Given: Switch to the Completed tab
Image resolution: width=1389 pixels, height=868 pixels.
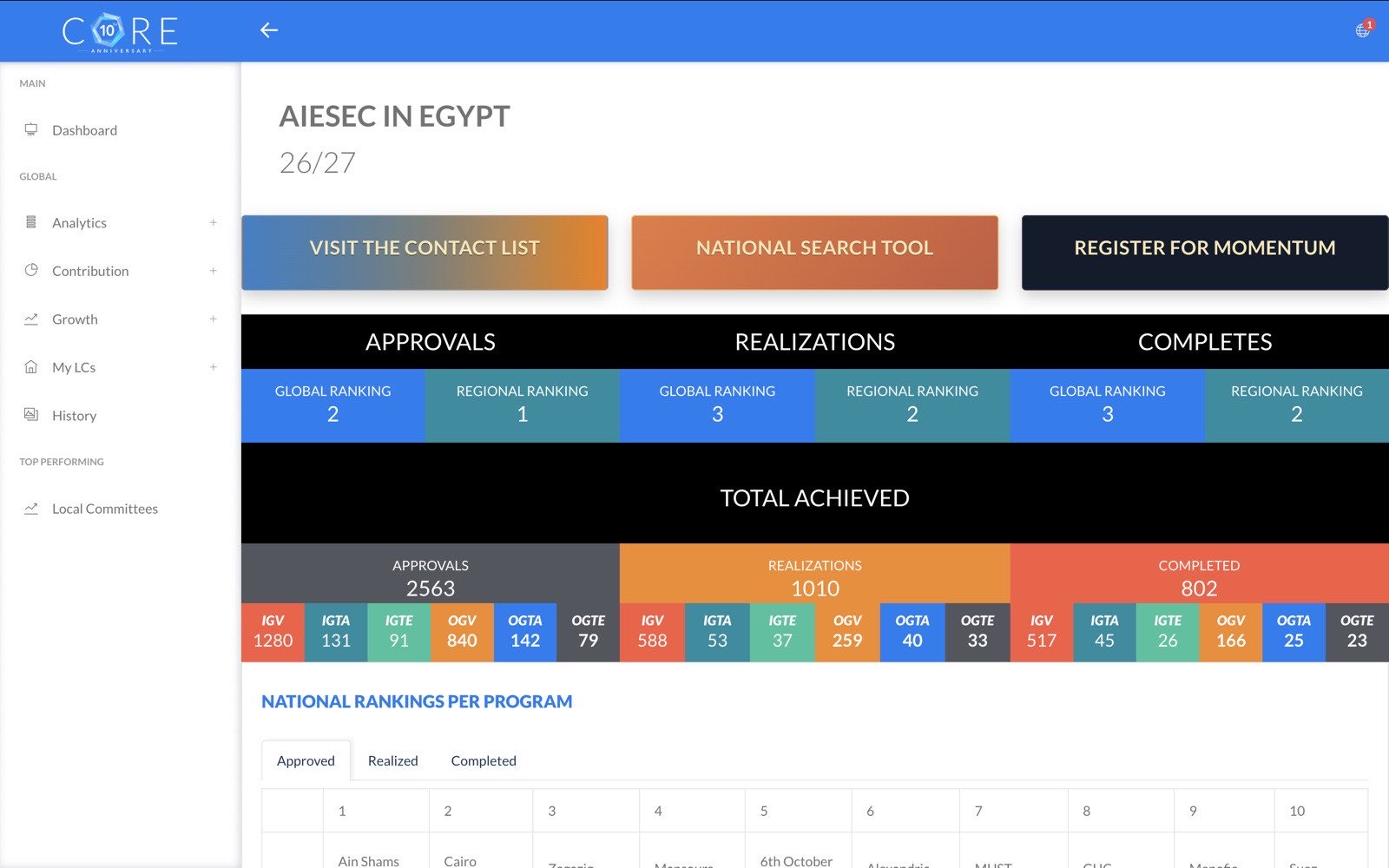Looking at the screenshot, I should point(484,760).
